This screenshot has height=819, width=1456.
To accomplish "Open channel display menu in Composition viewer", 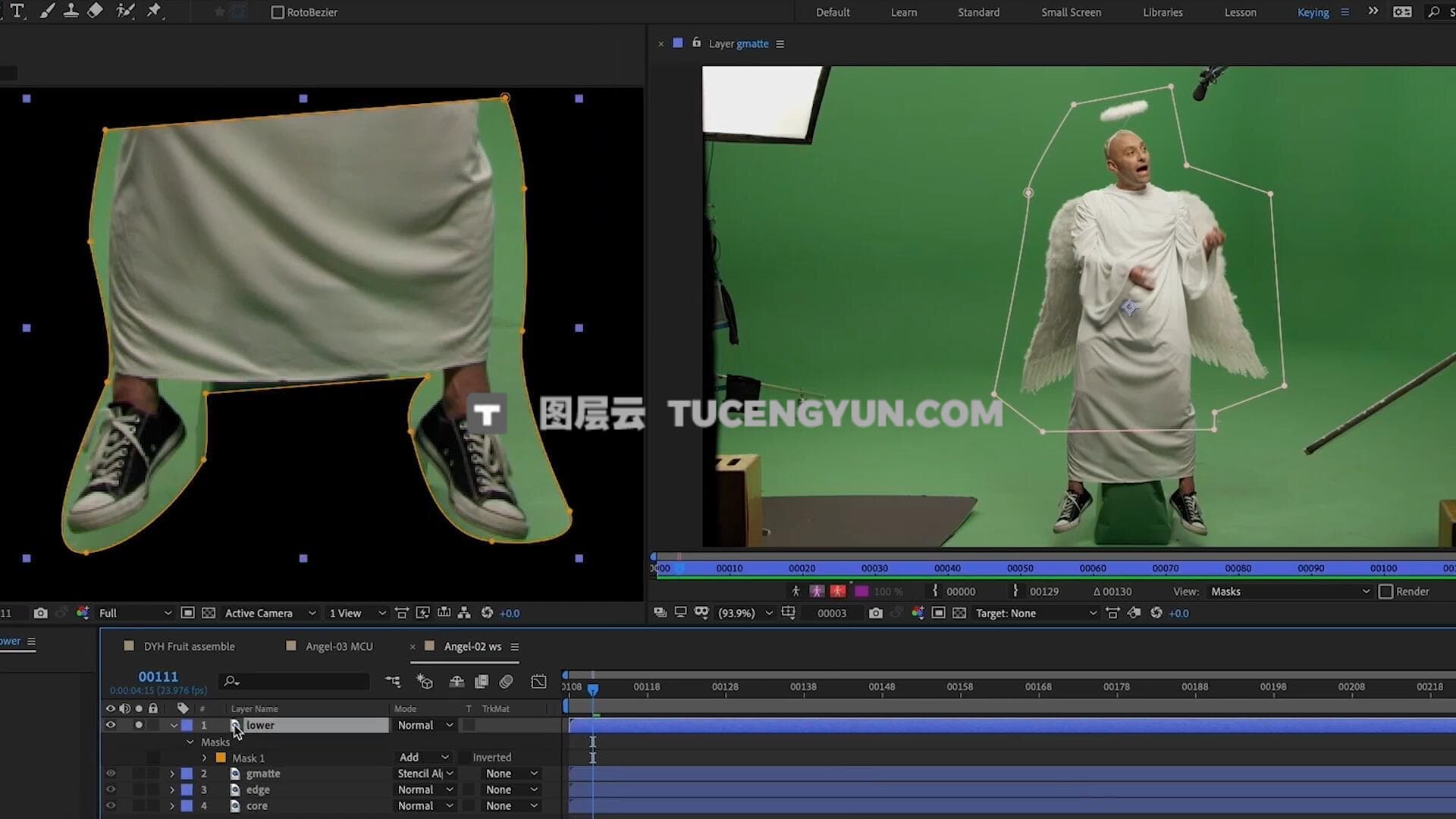I will pos(83,613).
